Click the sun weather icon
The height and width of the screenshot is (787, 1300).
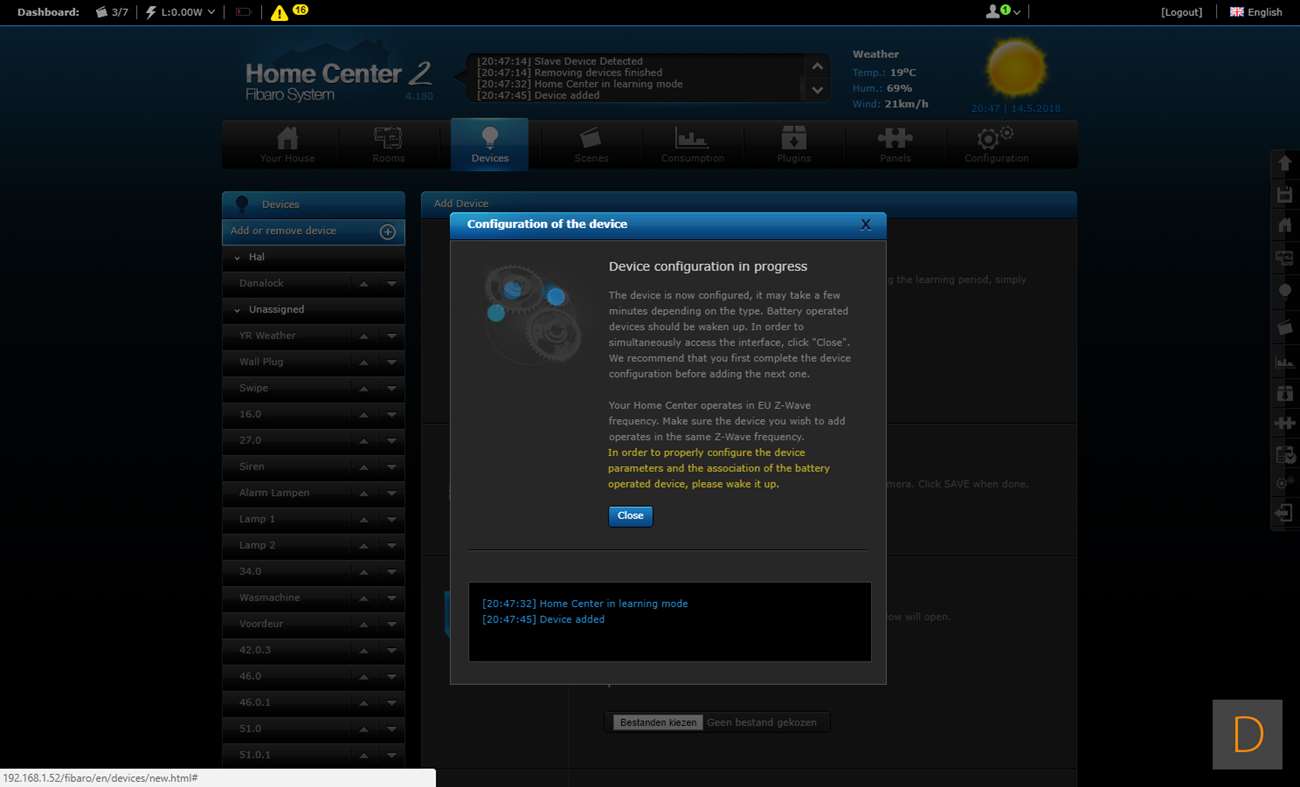pyautogui.click(x=1016, y=68)
